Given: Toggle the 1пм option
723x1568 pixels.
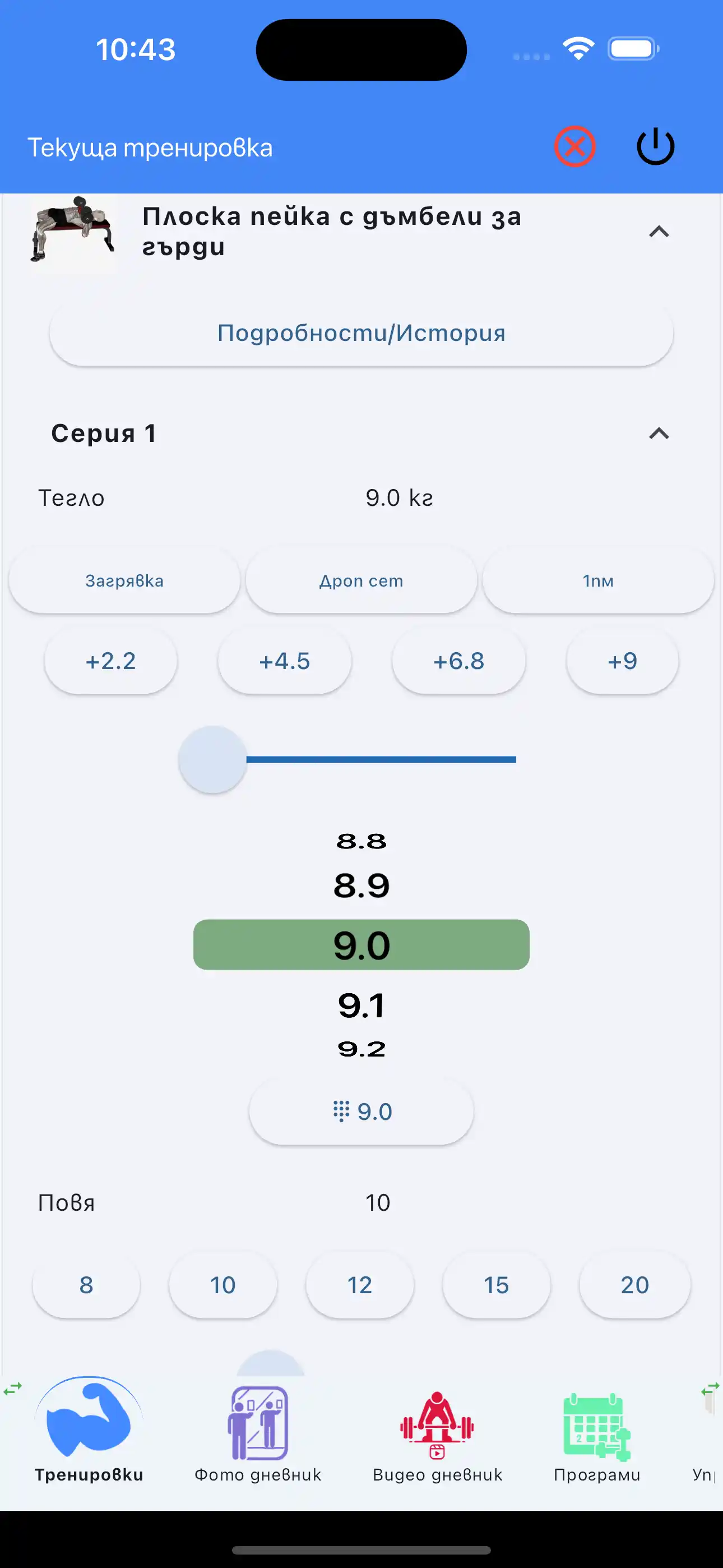Looking at the screenshot, I should pyautogui.click(x=597, y=580).
